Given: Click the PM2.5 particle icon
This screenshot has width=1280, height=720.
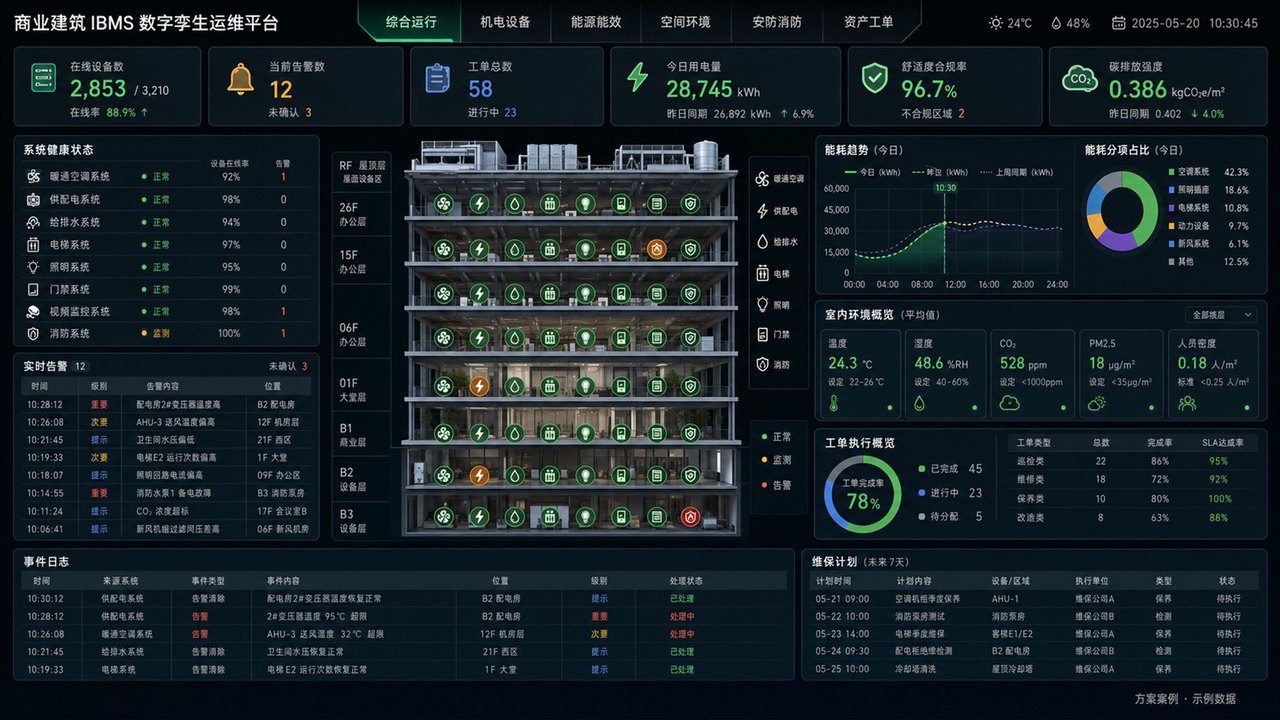Looking at the screenshot, I should pos(1097,403).
